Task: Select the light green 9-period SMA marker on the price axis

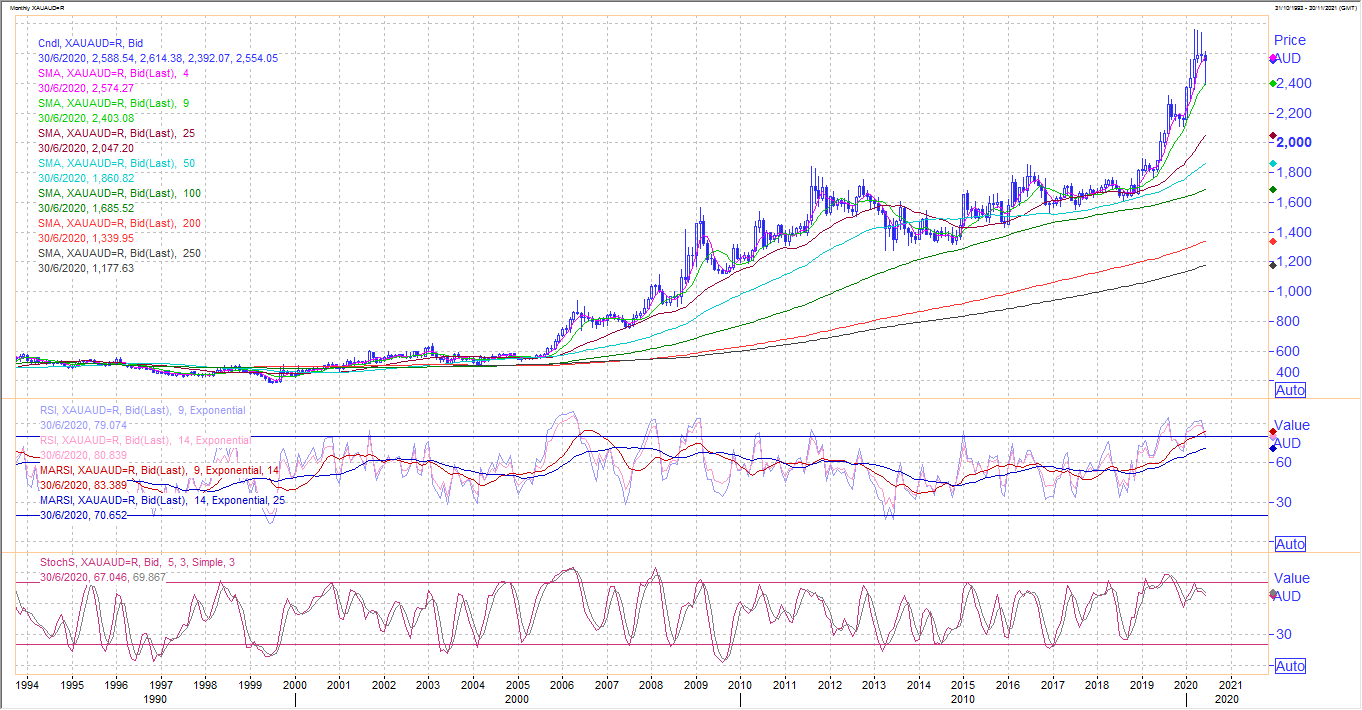Action: 1271,83
